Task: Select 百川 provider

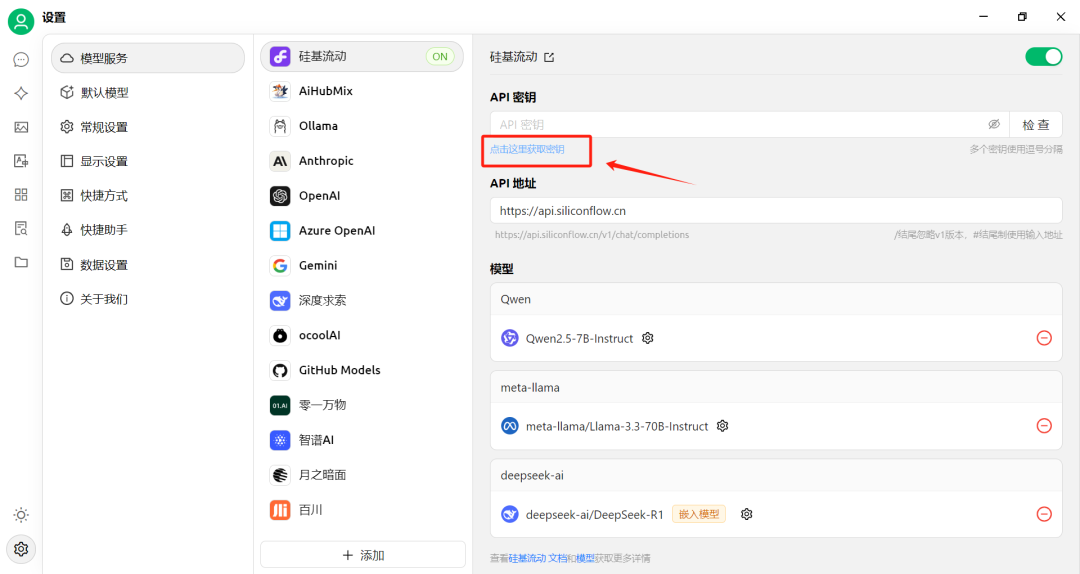Action: click(362, 510)
